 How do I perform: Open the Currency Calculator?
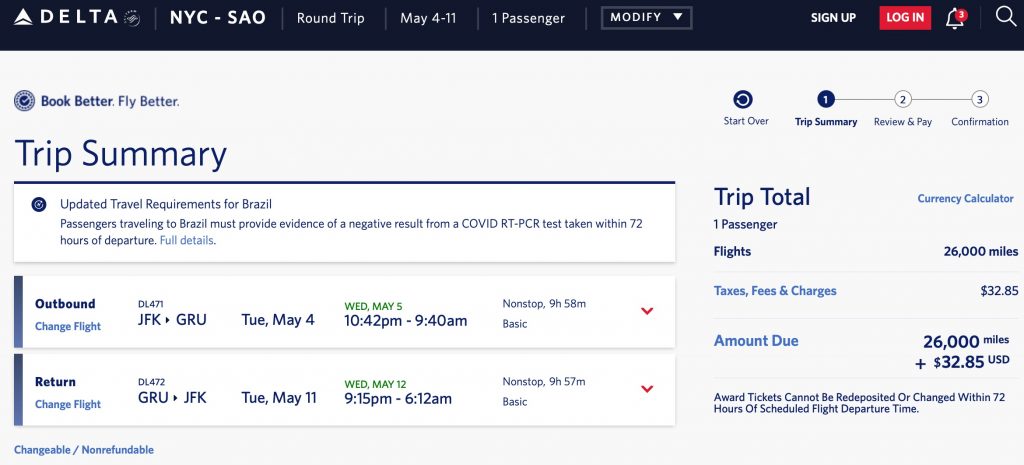pyautogui.click(x=965, y=199)
